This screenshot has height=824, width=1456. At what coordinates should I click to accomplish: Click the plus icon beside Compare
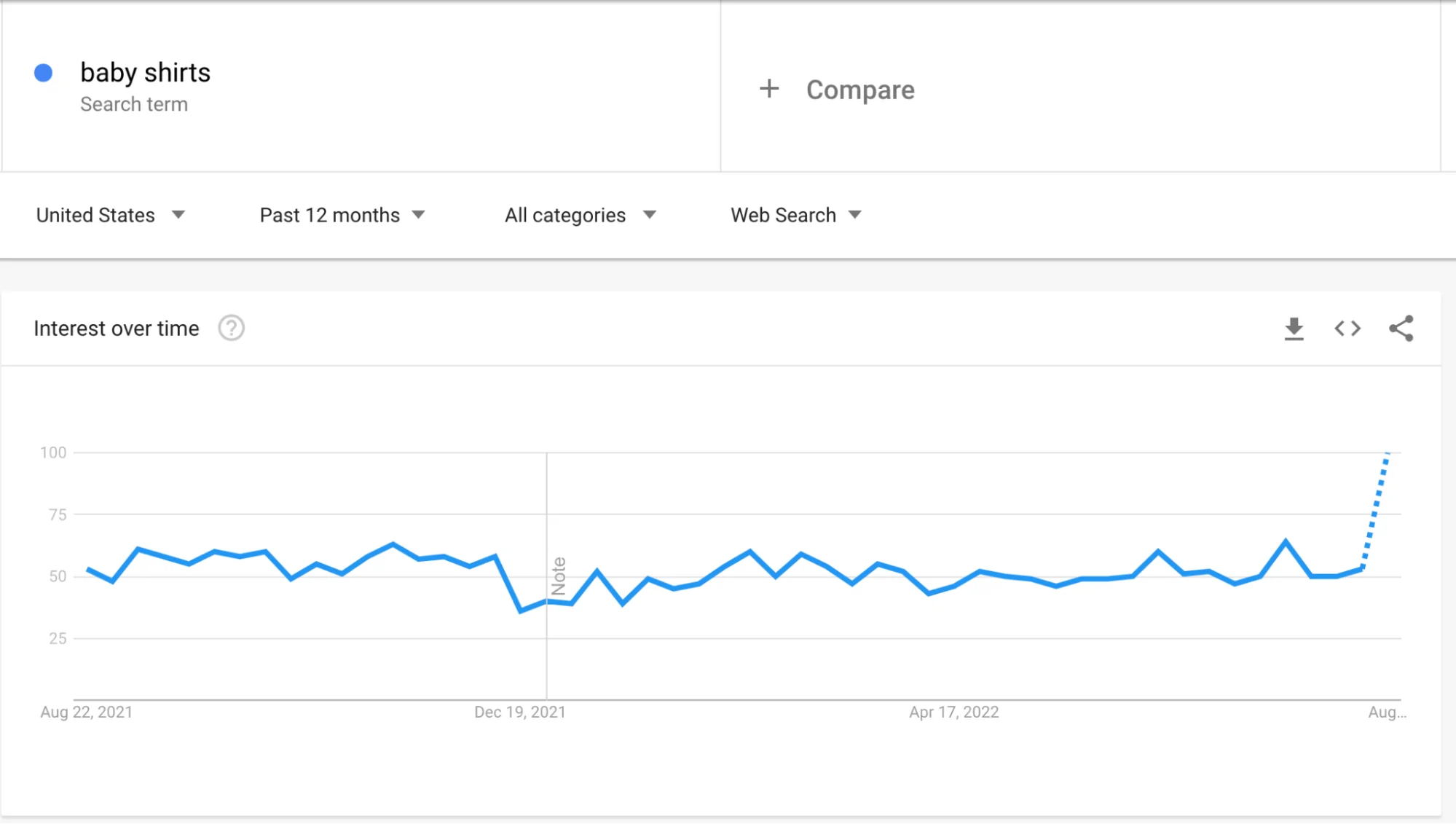click(x=769, y=89)
